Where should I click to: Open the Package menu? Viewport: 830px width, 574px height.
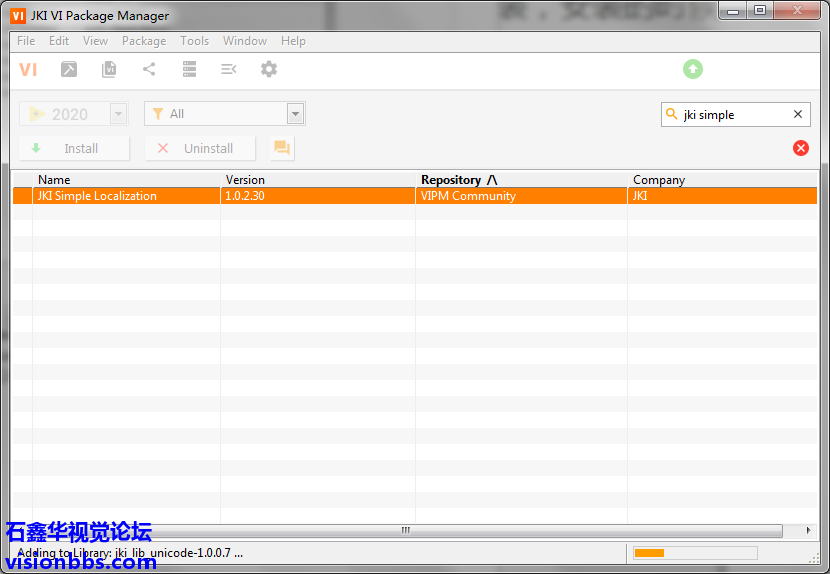(144, 41)
